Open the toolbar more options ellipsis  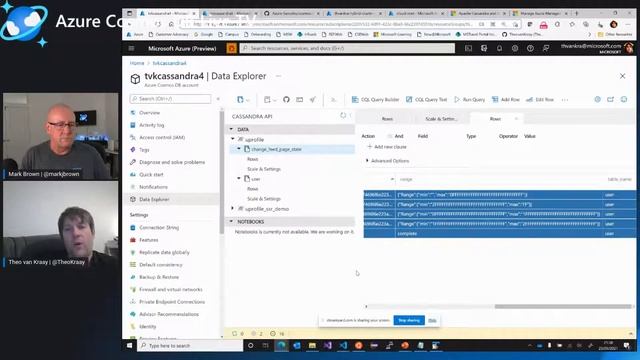(x=565, y=100)
